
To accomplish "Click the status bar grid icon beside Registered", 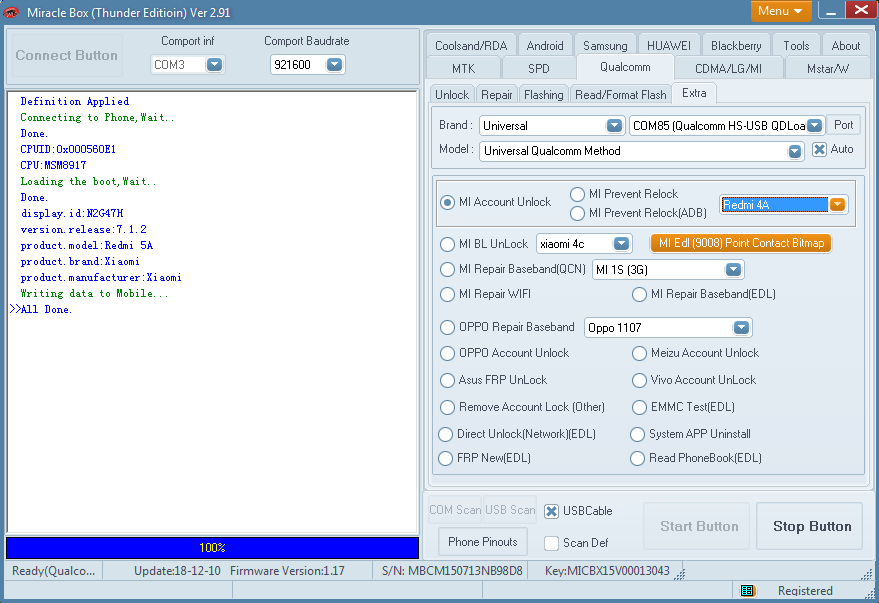I will (747, 590).
